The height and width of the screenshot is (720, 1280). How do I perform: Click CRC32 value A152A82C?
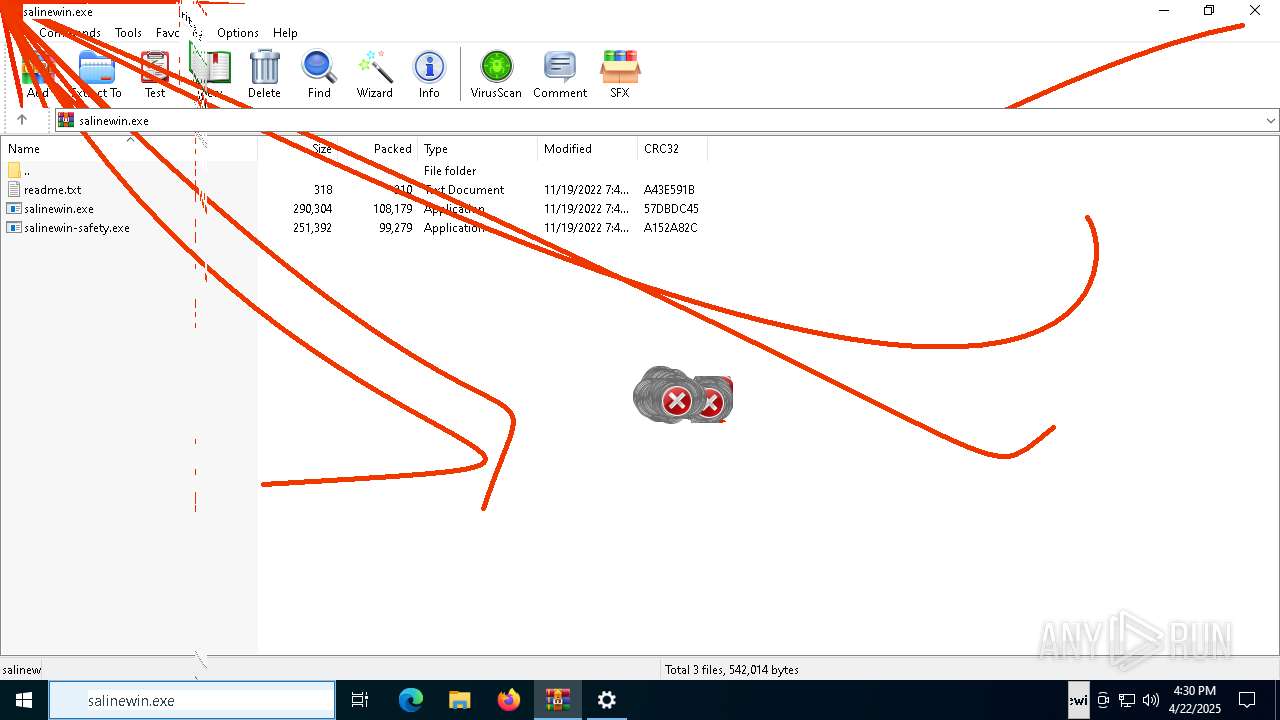670,228
